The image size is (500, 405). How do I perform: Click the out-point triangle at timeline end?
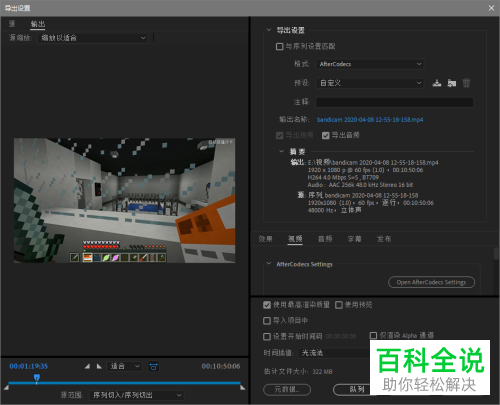[x=243, y=387]
